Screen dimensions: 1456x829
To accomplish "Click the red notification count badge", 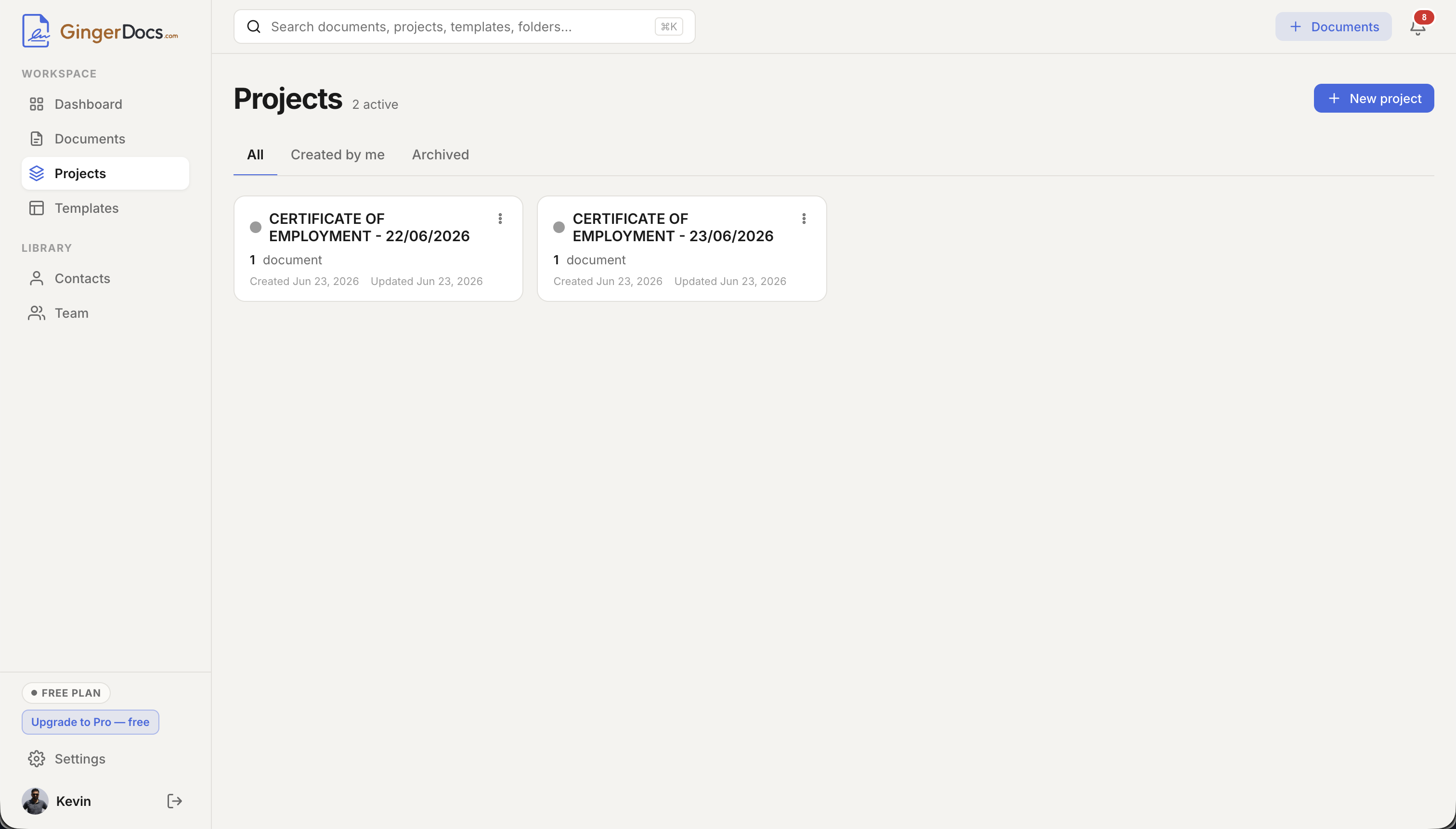I will (1424, 17).
